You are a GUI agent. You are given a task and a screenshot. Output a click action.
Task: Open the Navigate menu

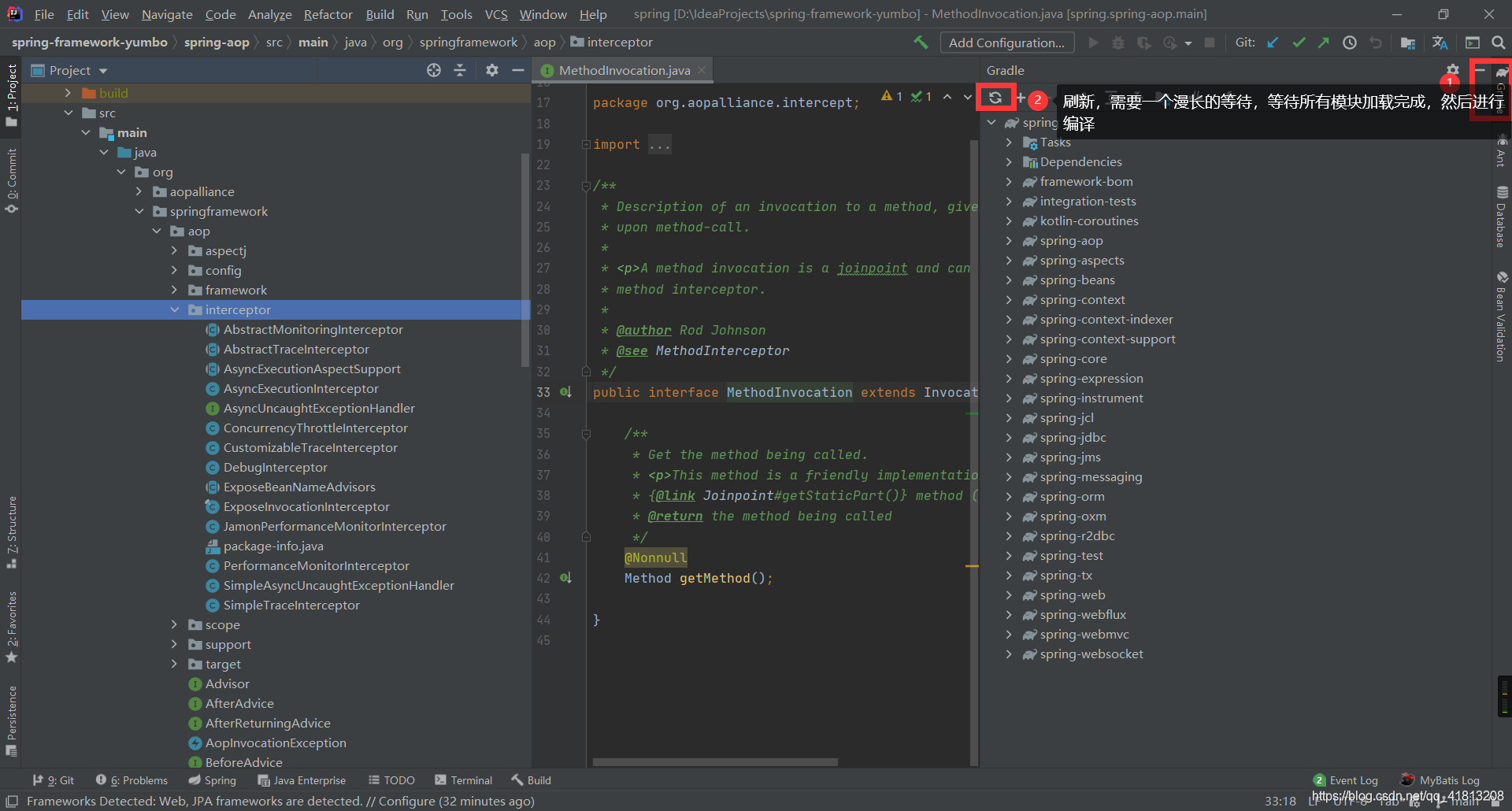[x=167, y=14]
